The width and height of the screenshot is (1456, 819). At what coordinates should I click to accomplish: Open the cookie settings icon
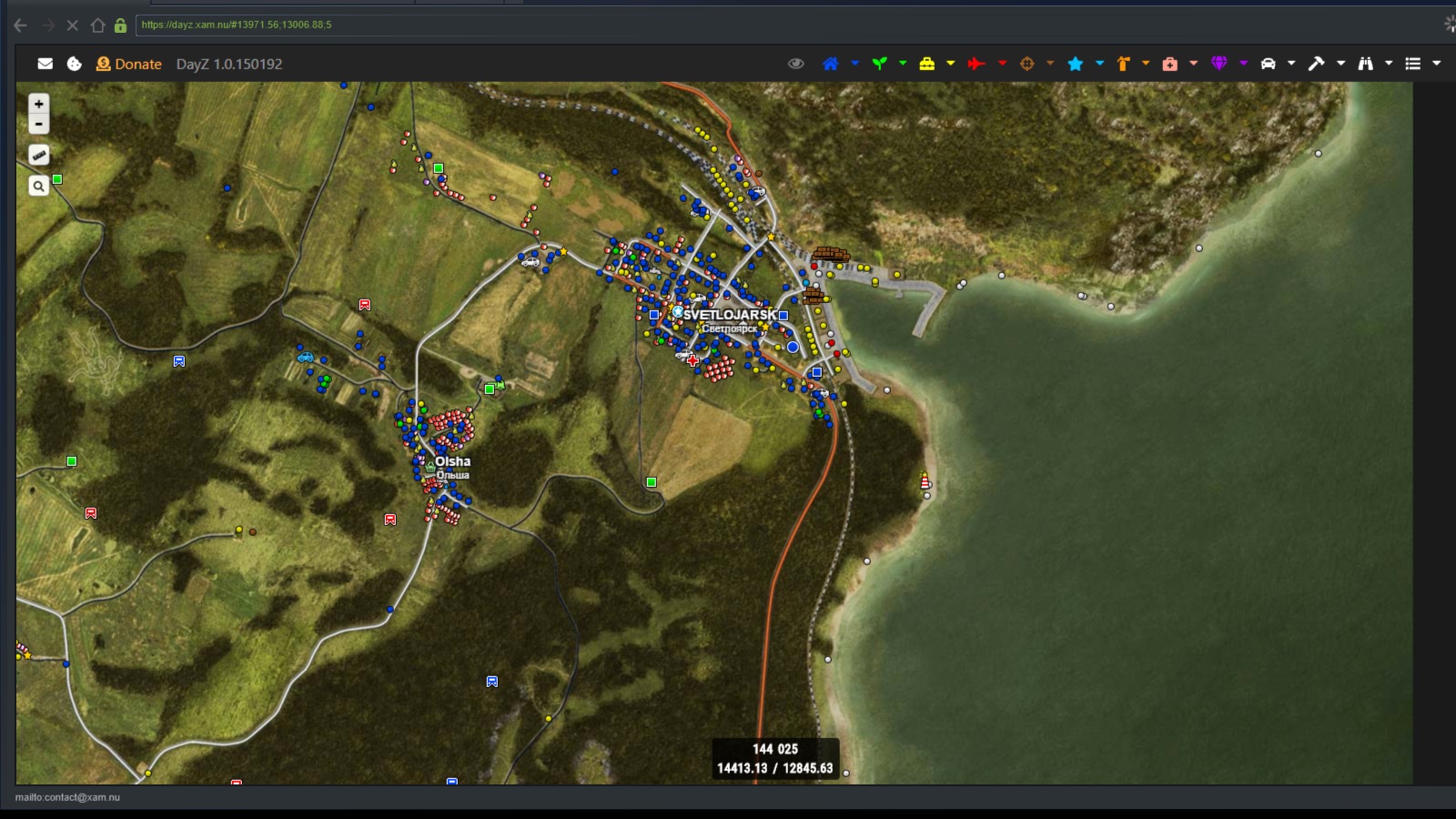(75, 64)
